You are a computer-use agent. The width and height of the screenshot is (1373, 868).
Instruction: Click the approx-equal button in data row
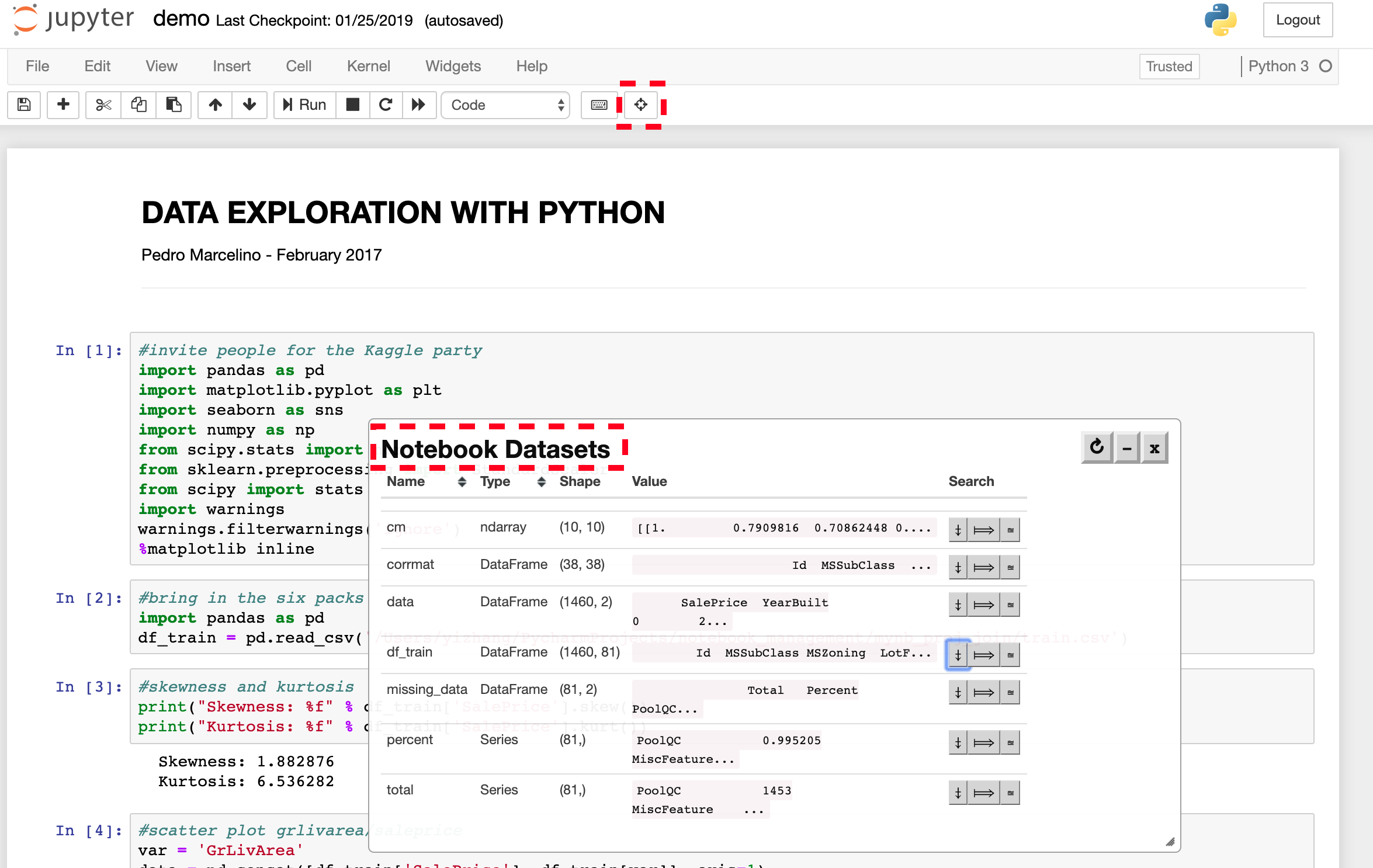coord(1010,605)
